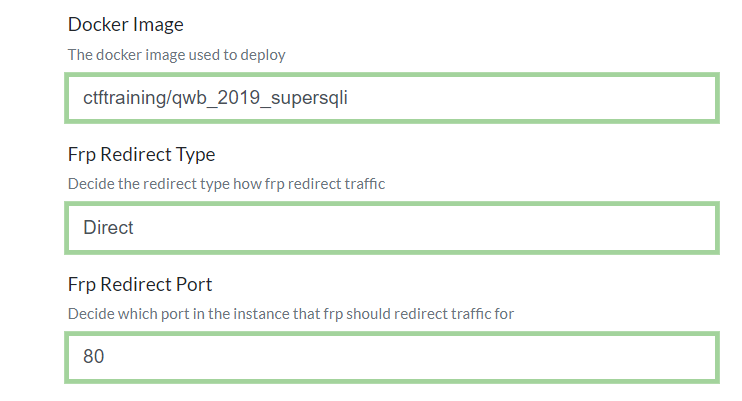Image resolution: width=742 pixels, height=401 pixels.
Task: Click the word "deploy" in Docker Image hint
Action: click(x=264, y=55)
